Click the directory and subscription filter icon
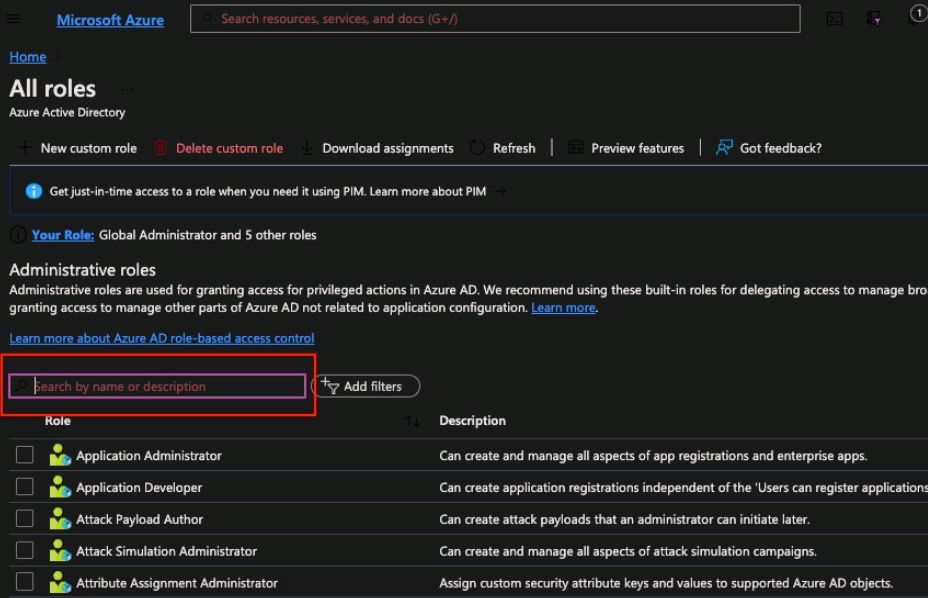Screen dimensions: 928x598 click(x=874, y=18)
